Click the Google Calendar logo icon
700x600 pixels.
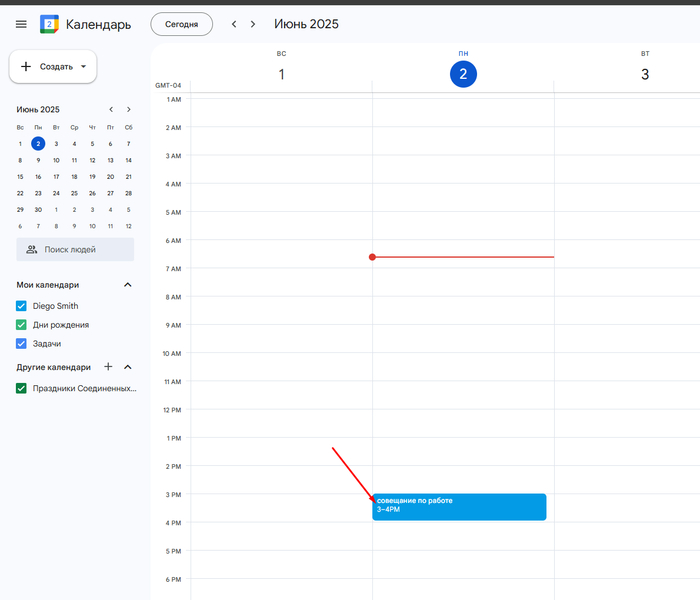point(49,24)
